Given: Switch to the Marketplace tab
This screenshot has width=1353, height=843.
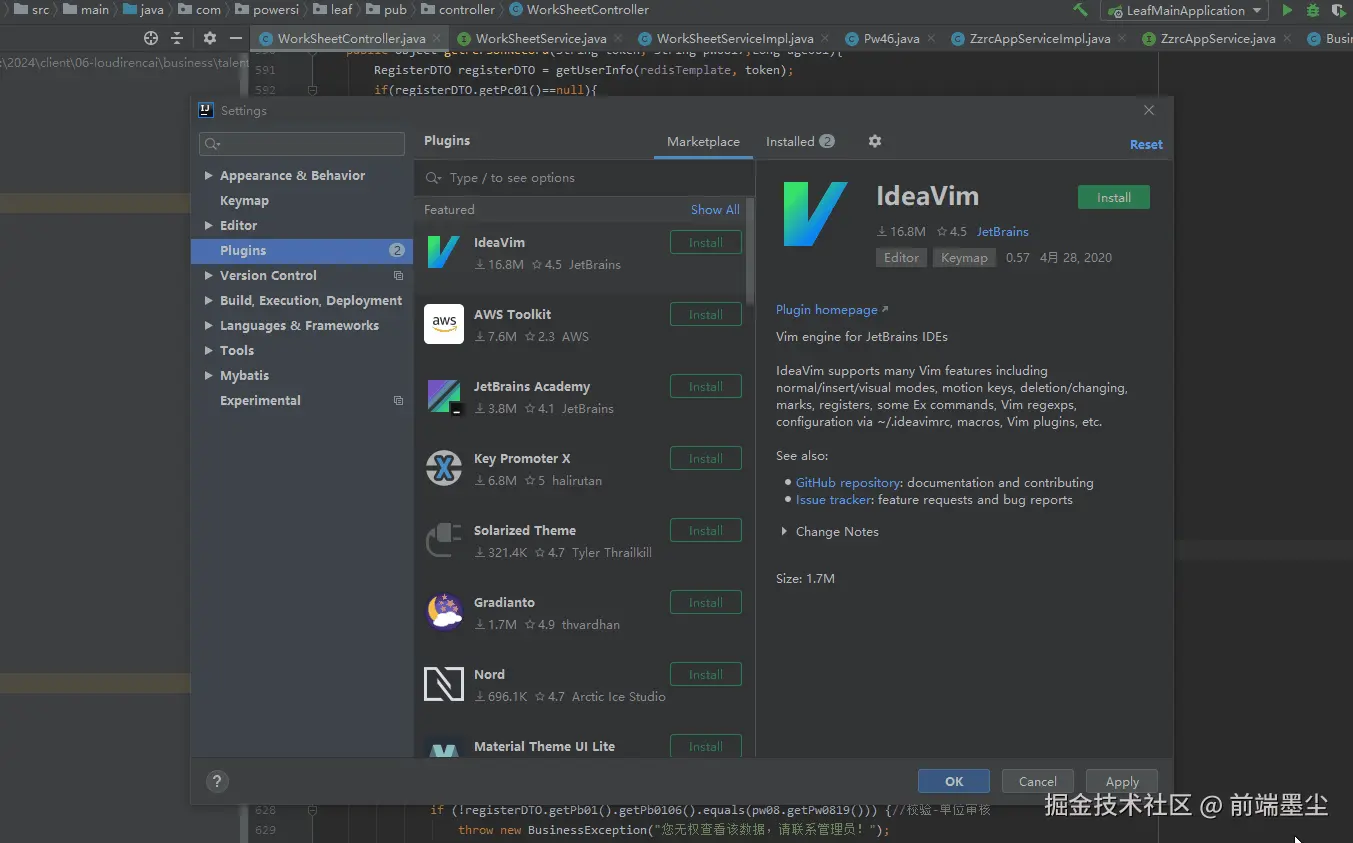Looking at the screenshot, I should point(703,142).
